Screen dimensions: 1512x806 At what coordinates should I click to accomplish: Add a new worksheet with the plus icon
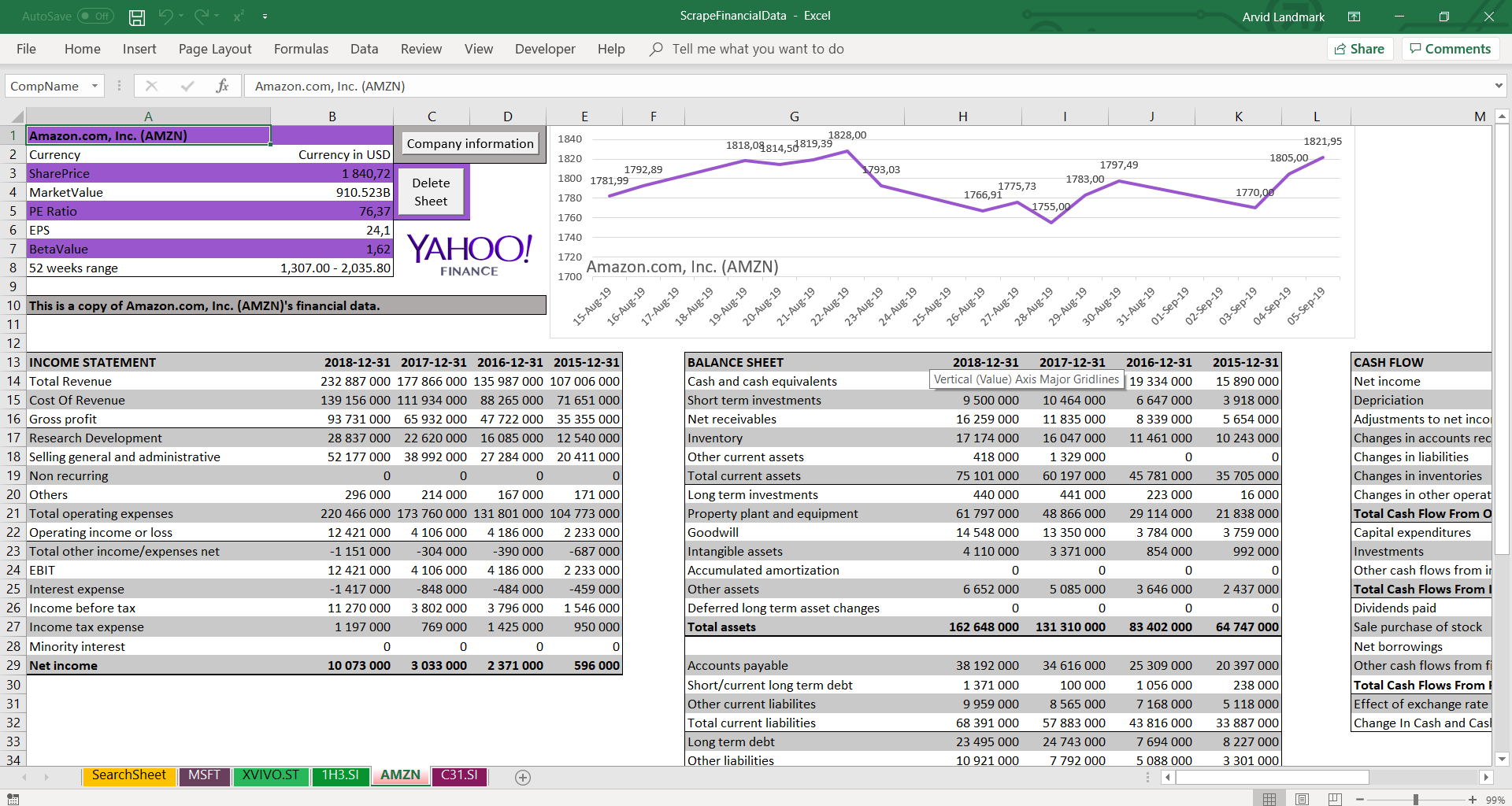click(522, 777)
